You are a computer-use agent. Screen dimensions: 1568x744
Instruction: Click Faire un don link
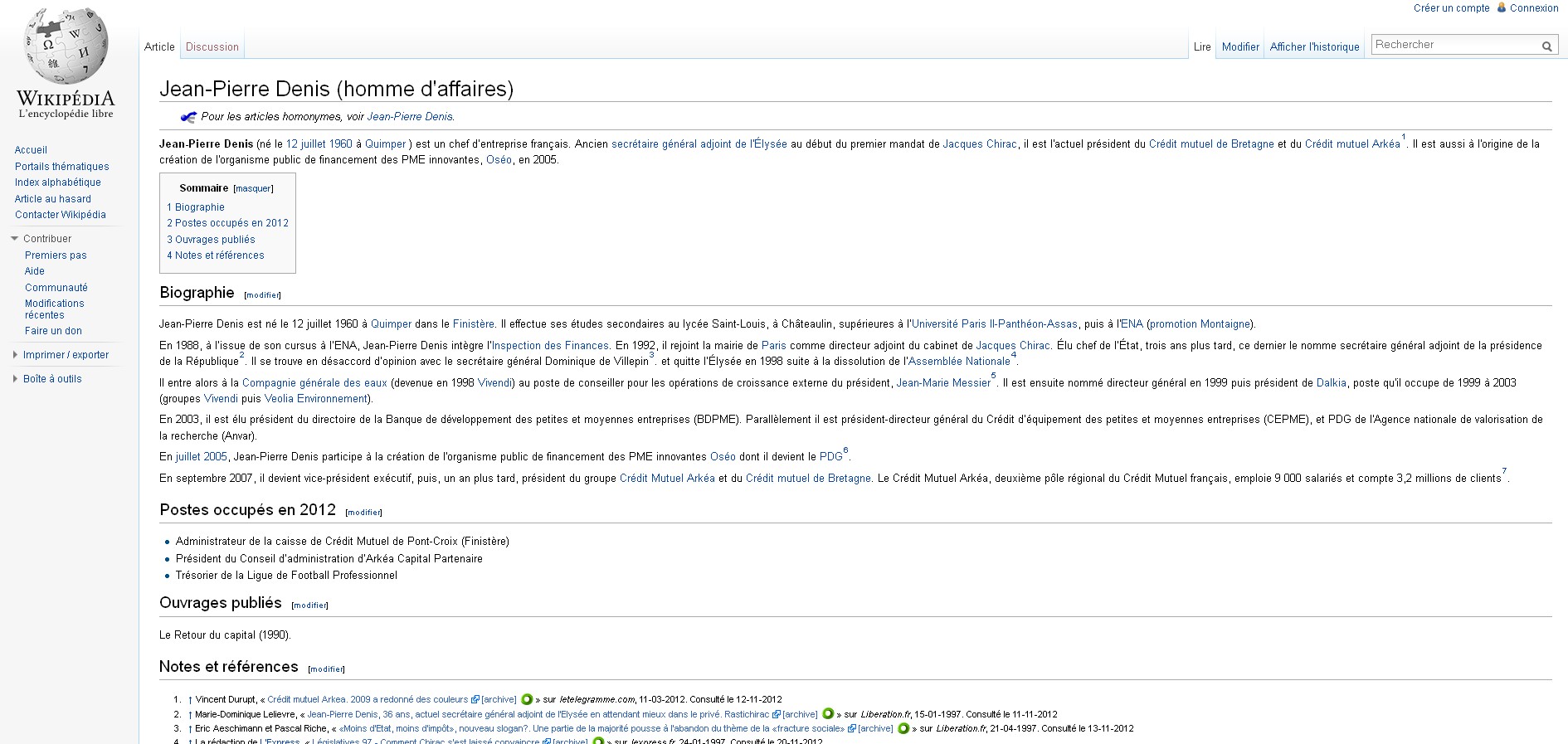coord(53,331)
